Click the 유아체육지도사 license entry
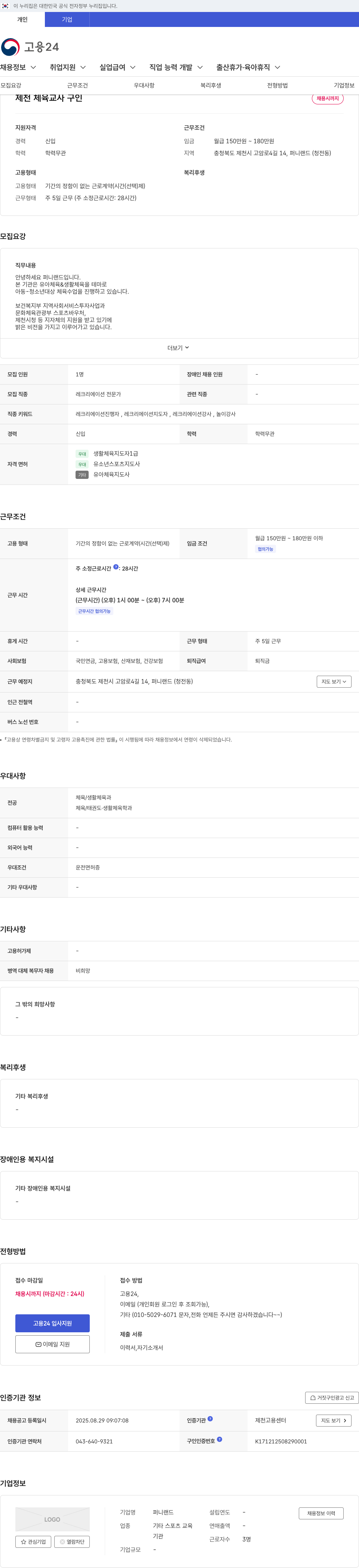Screen dimensions: 359x1568 (111, 474)
